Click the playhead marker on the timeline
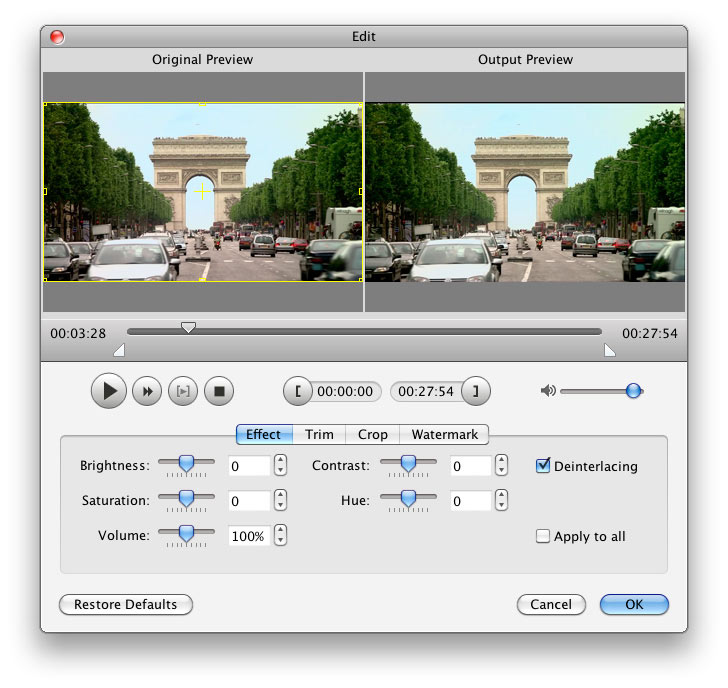The image size is (728, 688). point(188,327)
